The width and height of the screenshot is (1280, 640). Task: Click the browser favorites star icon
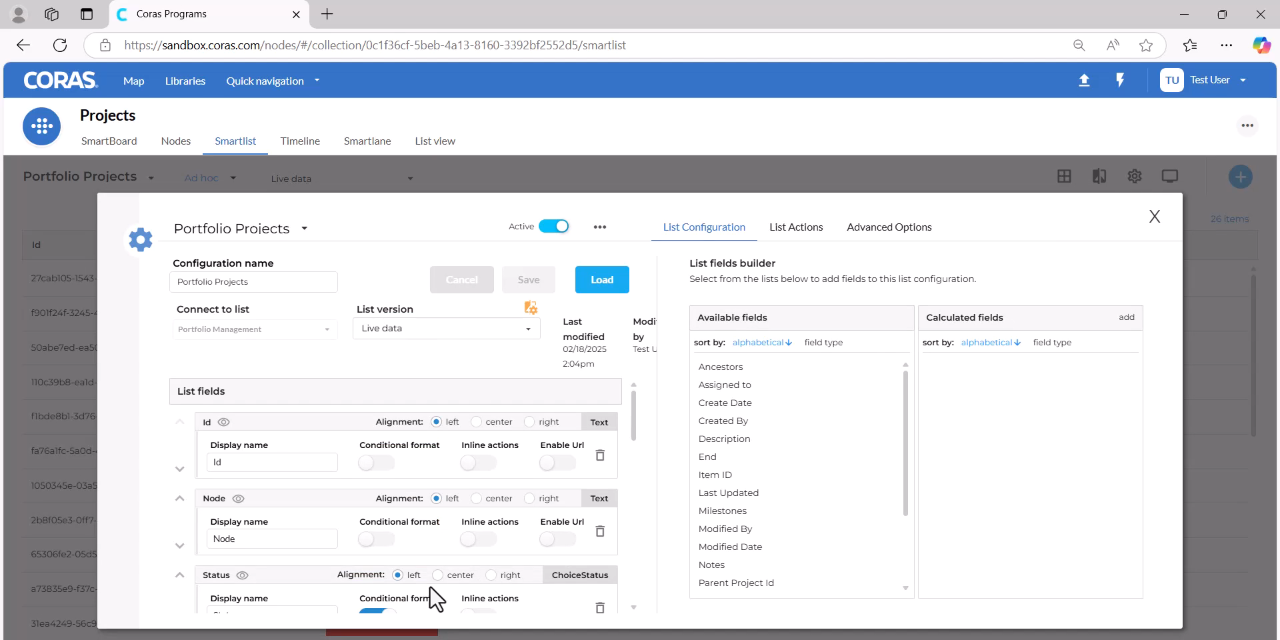pyautogui.click(x=1146, y=45)
